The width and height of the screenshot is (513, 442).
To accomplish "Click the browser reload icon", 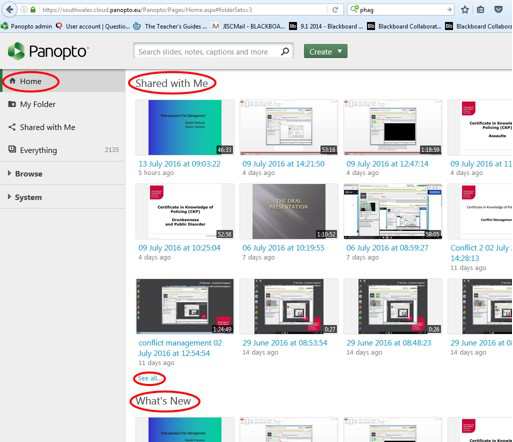I will [x=335, y=10].
